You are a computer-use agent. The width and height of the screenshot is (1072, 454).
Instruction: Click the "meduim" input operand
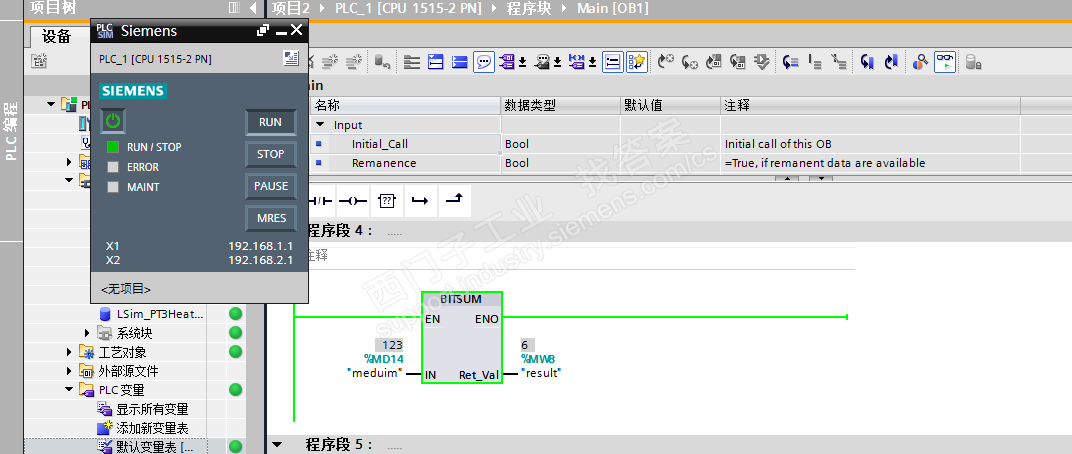click(x=375, y=373)
